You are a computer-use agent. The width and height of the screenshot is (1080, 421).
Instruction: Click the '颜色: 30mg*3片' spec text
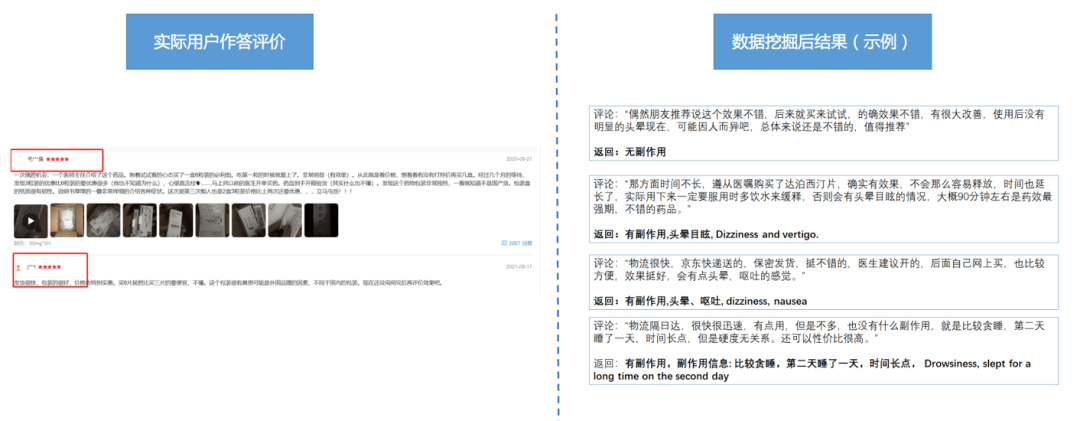click(x=32, y=243)
